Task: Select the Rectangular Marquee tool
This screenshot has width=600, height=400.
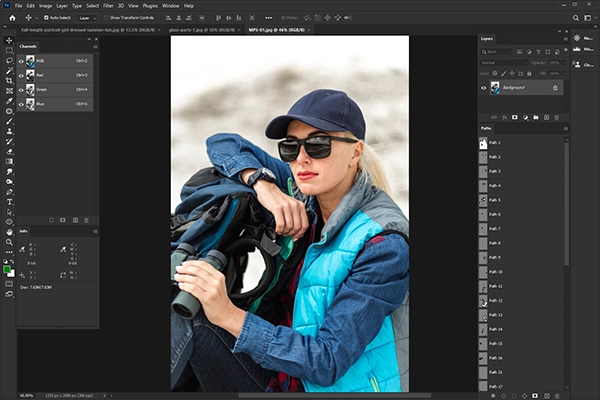Action: [9, 50]
